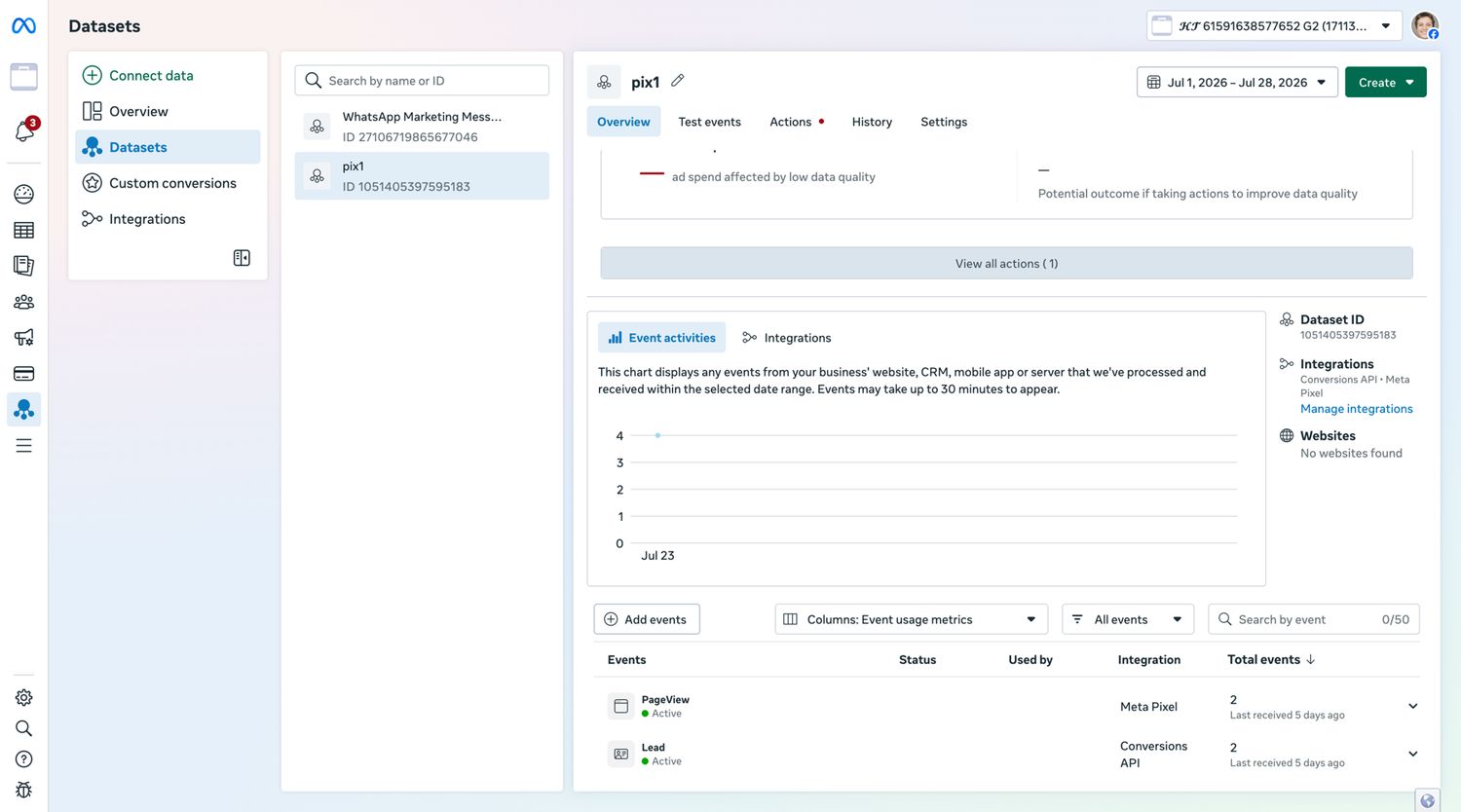Open the megaphone ads icon in left rail
1461x812 pixels.
pos(24,338)
